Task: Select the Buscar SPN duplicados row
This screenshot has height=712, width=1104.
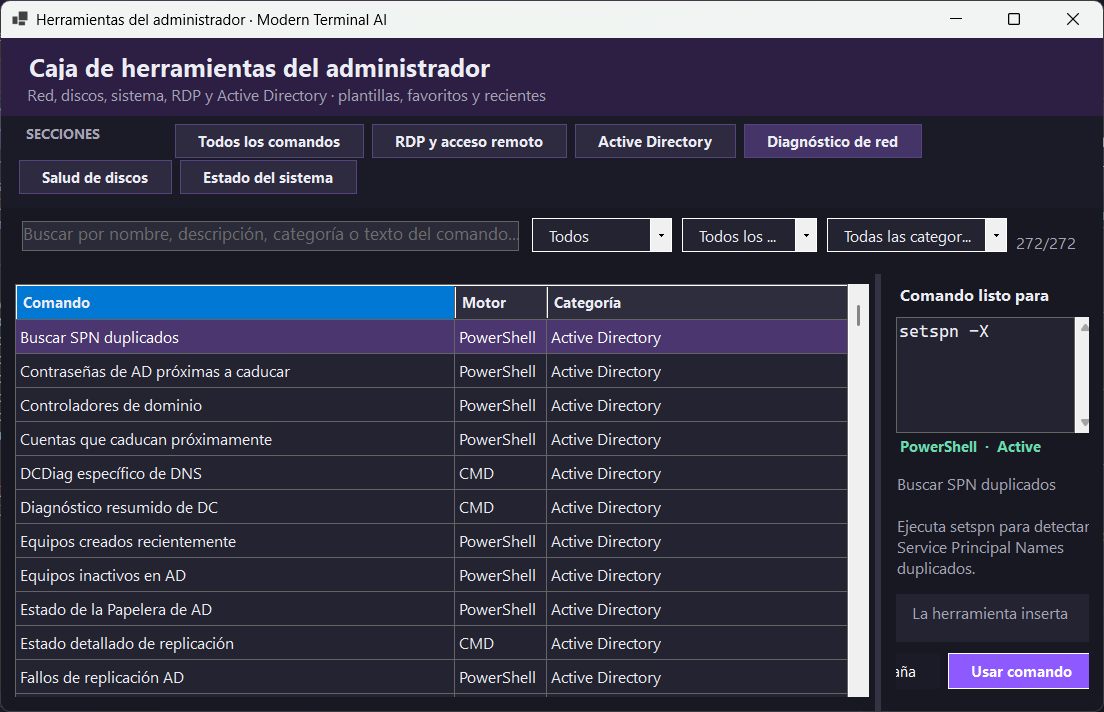Action: point(432,337)
